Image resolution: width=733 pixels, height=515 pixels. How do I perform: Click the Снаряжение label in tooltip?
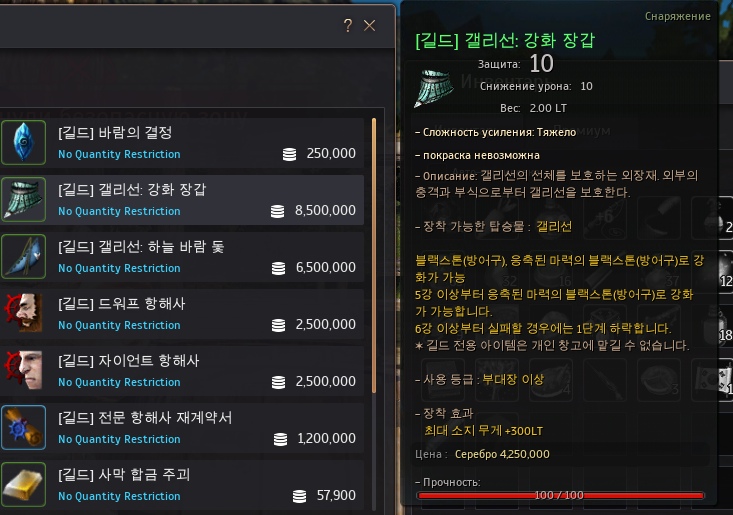coord(678,16)
